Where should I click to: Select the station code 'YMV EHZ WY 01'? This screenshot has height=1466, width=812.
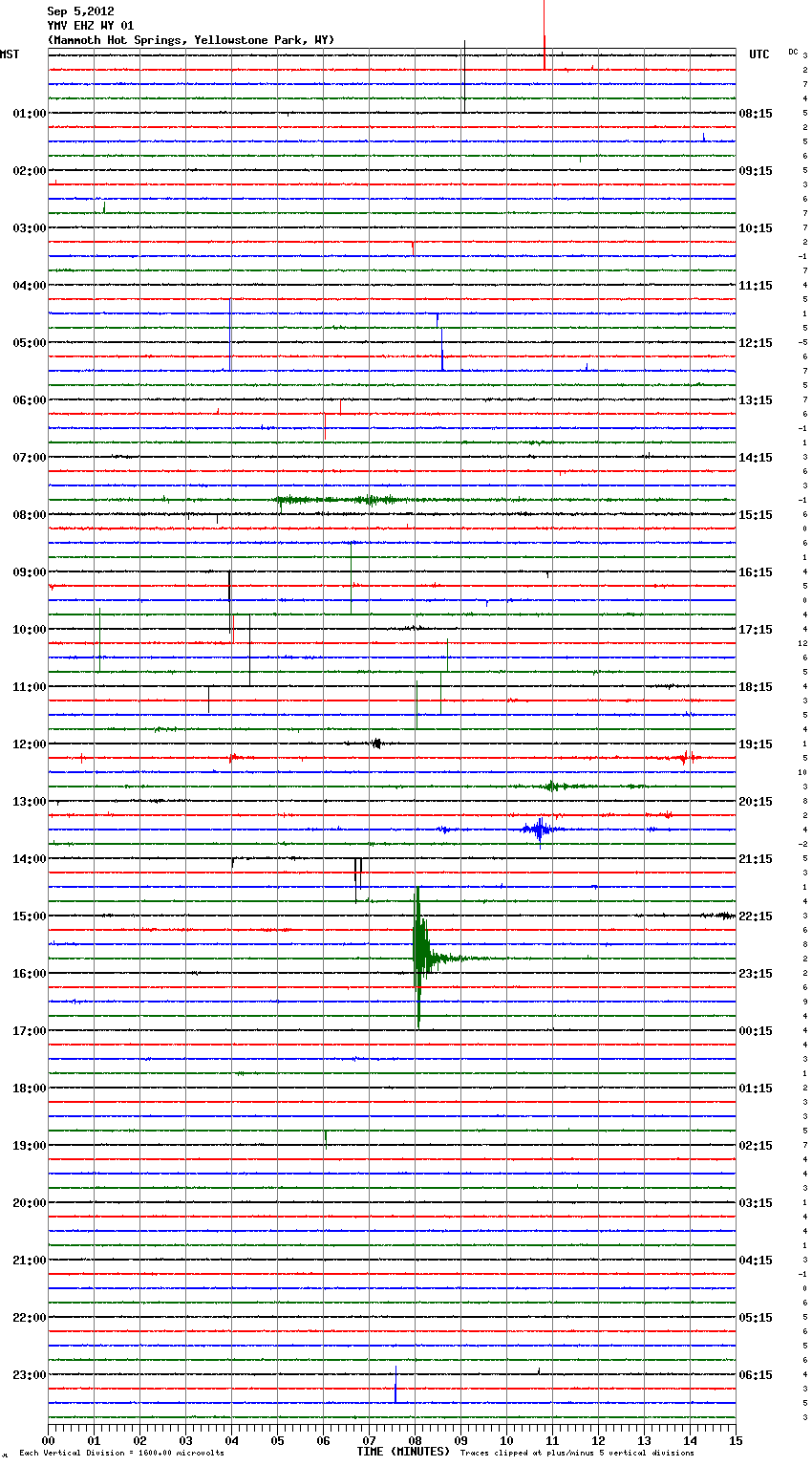click(x=91, y=26)
